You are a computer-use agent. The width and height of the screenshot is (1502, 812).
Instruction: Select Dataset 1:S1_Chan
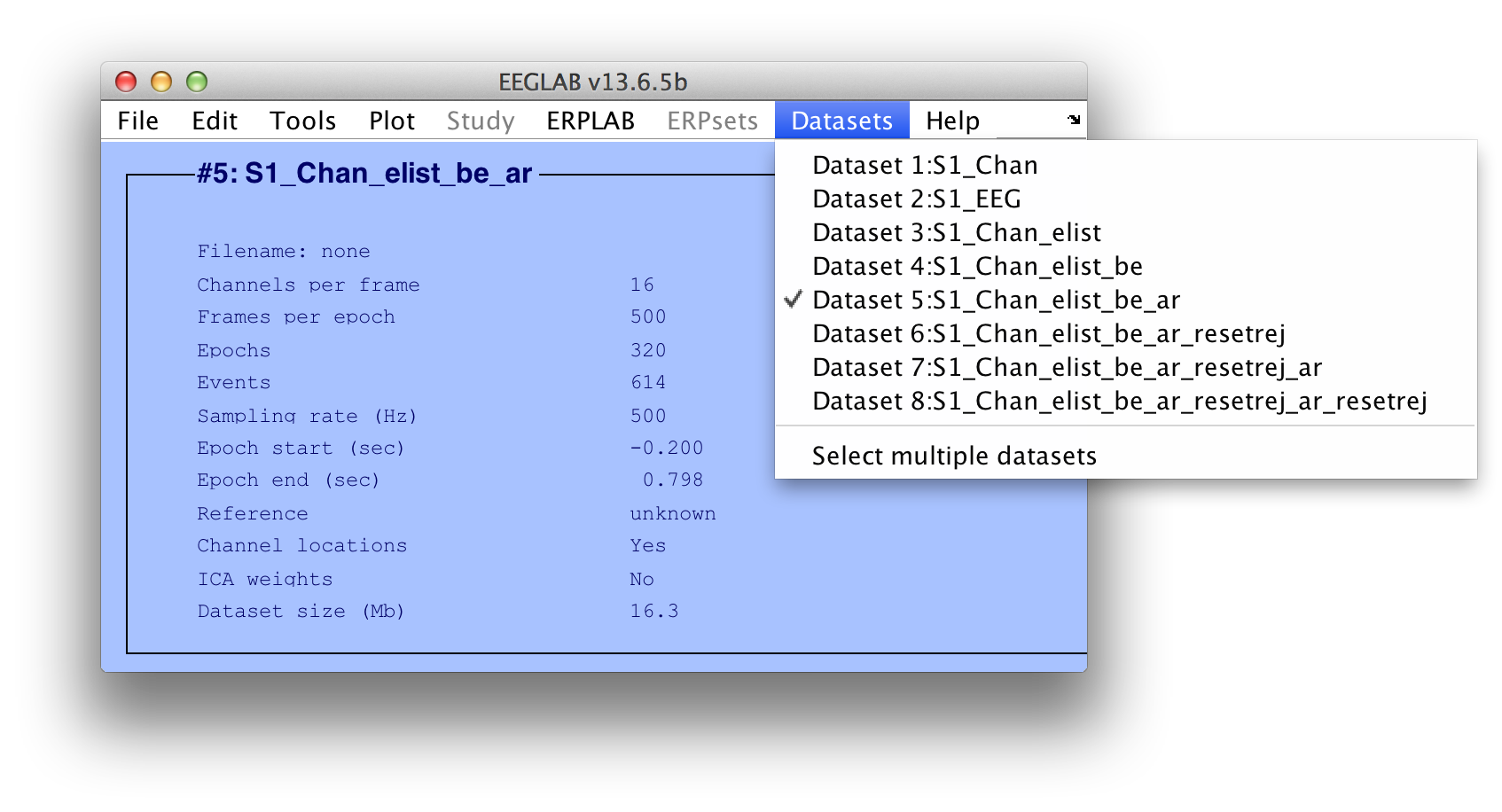(1126, 166)
